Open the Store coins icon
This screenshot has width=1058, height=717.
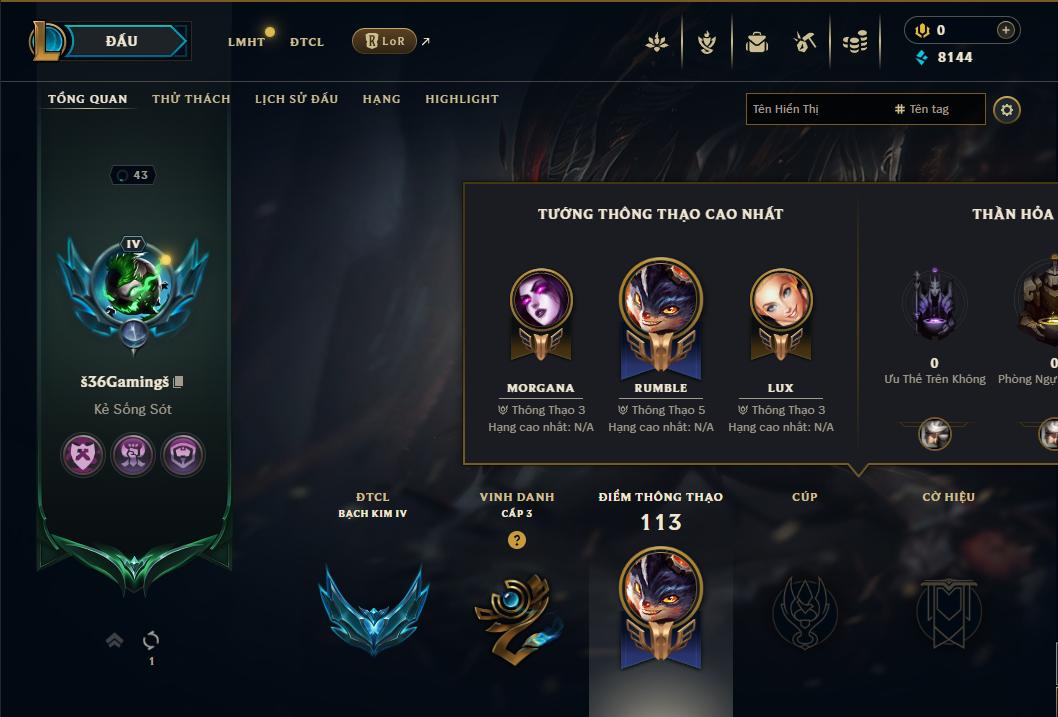pyautogui.click(x=855, y=43)
